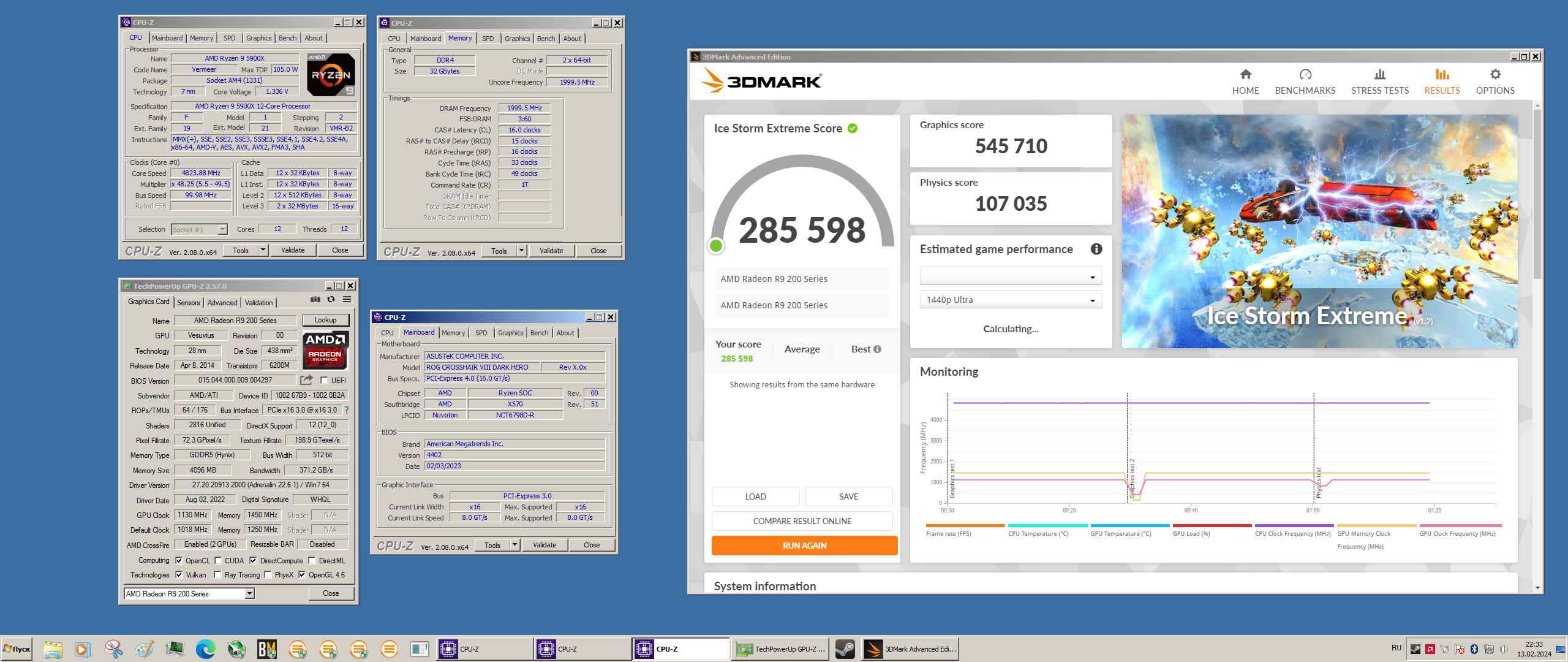Expand Tools arrow in CPU-Z CPU window

click(263, 250)
